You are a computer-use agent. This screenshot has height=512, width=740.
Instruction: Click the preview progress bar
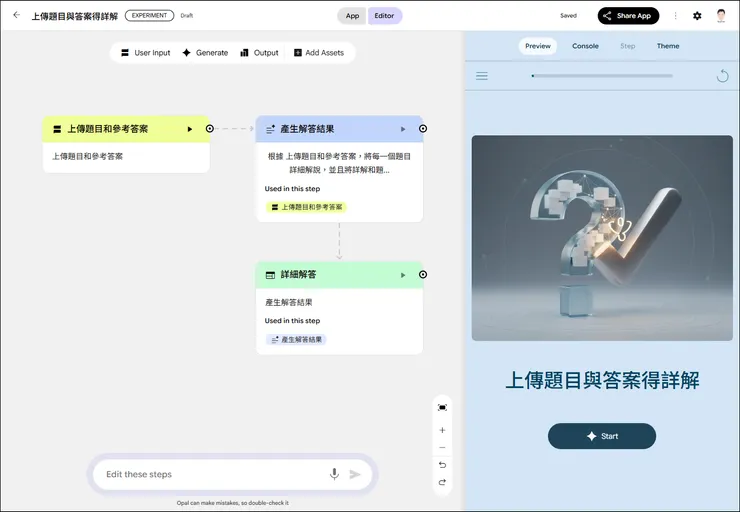pos(602,76)
